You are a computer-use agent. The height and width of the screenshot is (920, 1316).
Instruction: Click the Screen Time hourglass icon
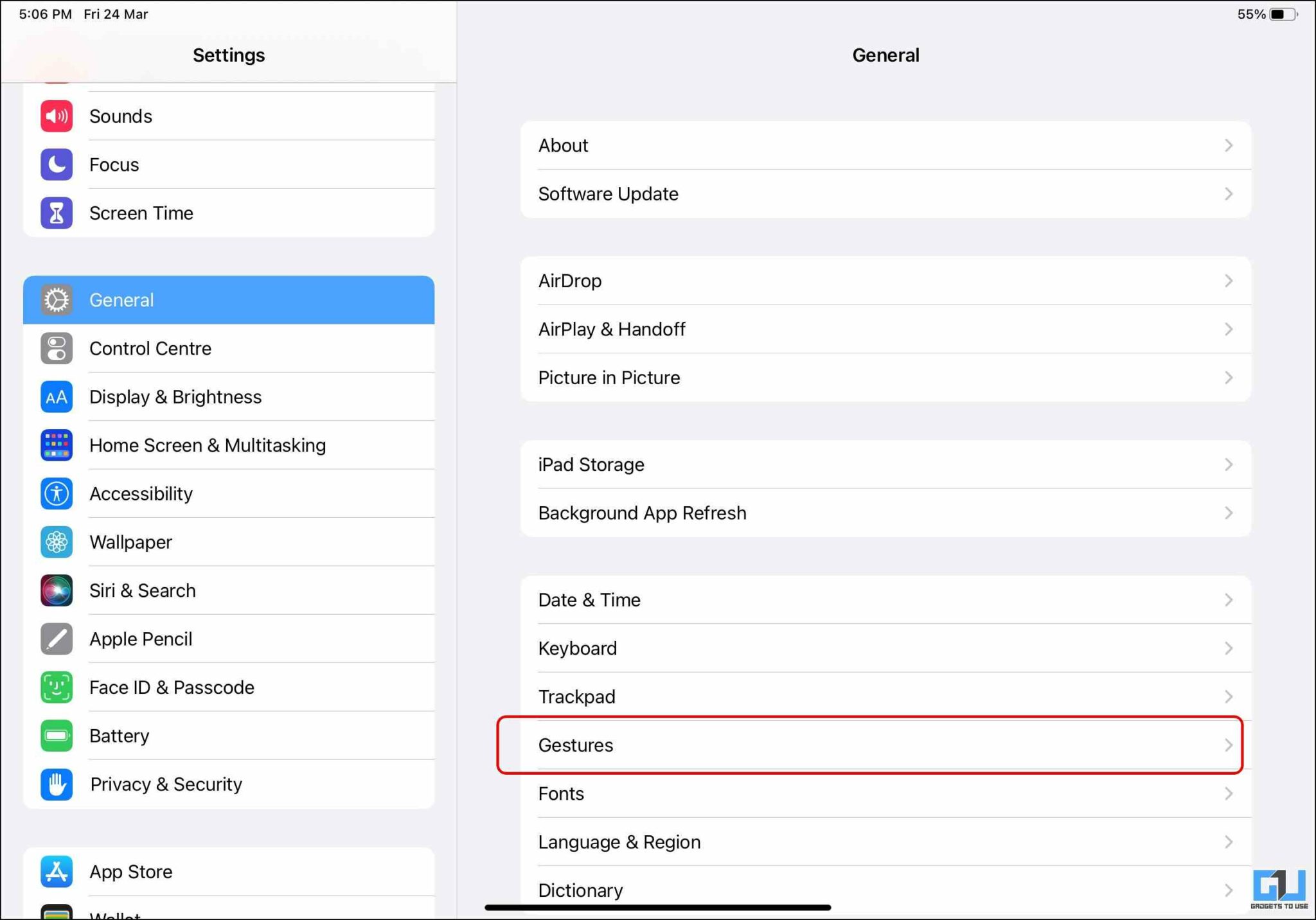click(x=56, y=213)
